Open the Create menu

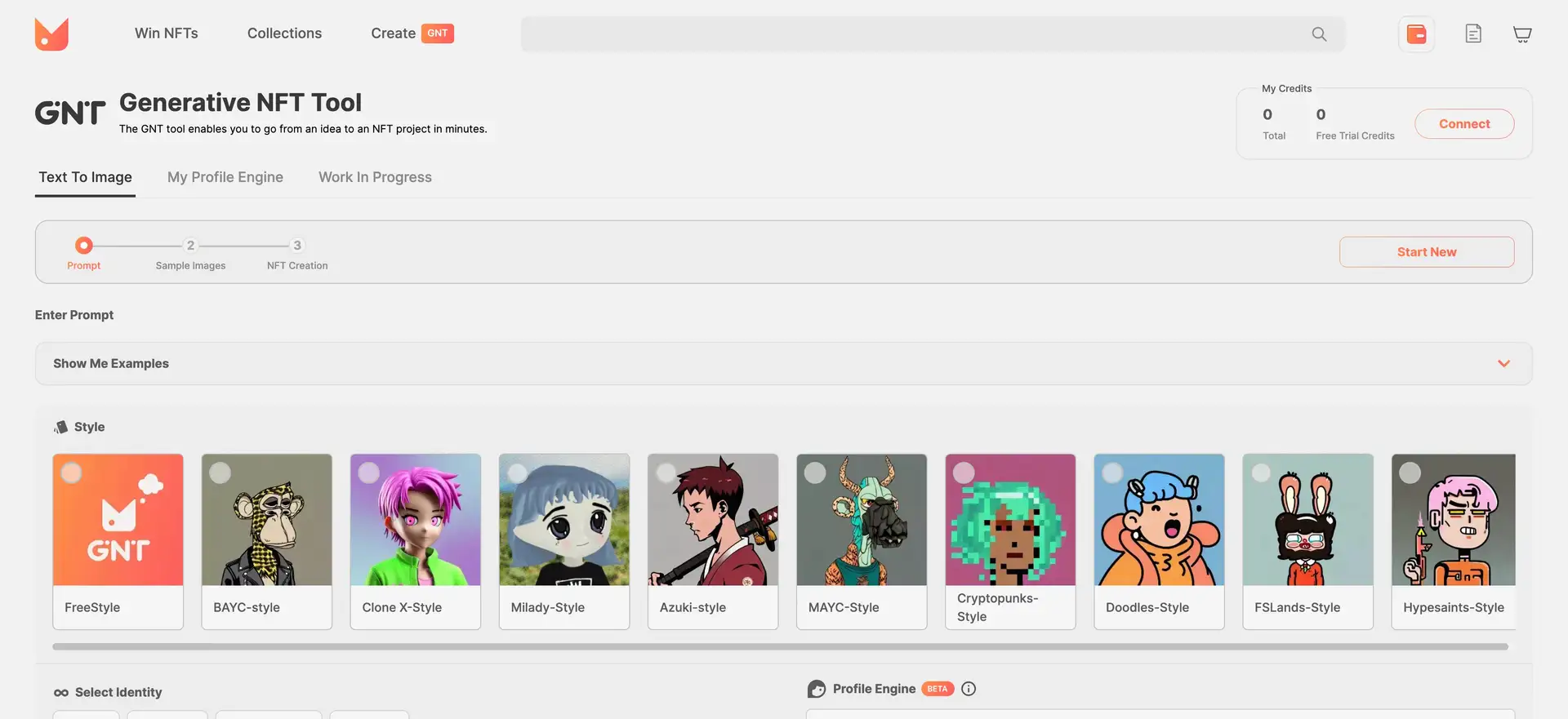click(393, 33)
